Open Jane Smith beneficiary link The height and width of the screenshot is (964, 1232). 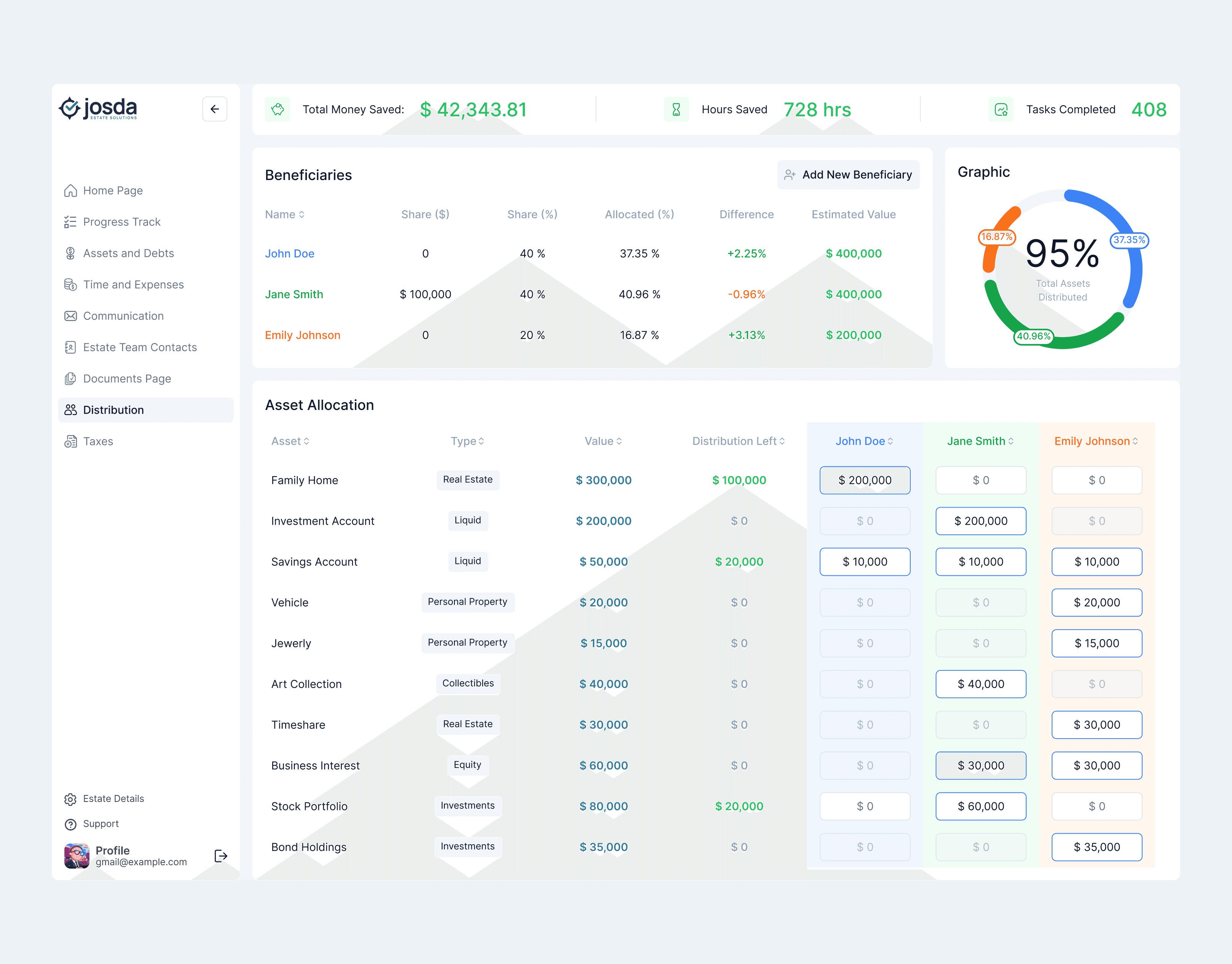294,294
